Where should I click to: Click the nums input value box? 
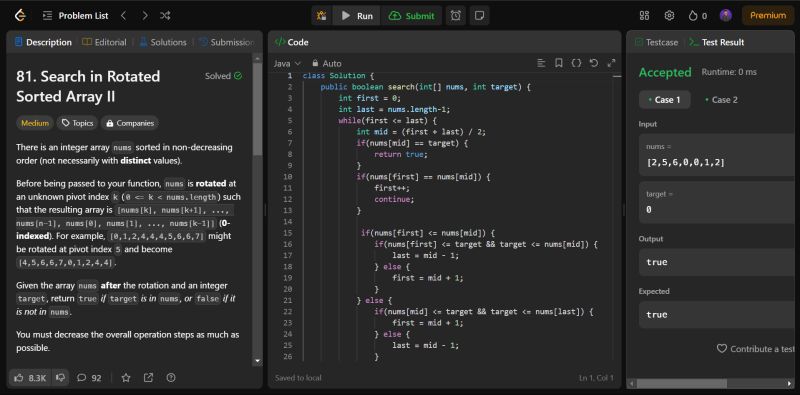(717, 155)
